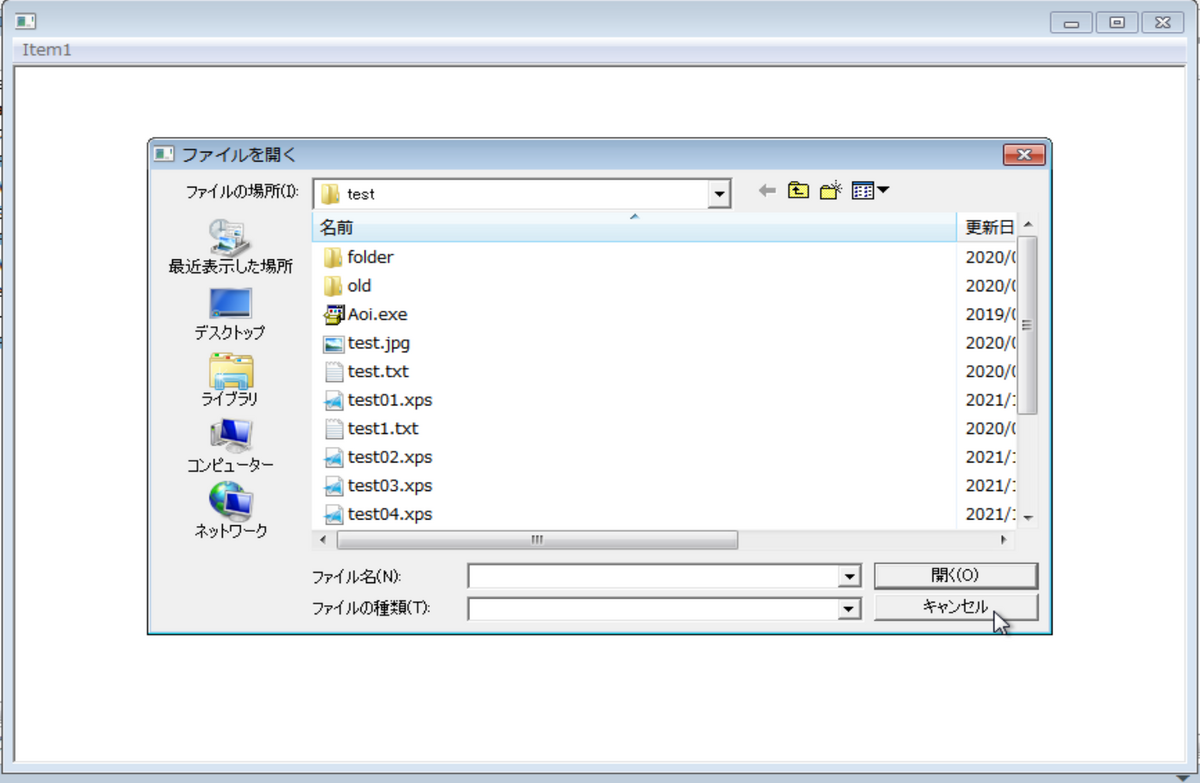
Task: Click the date of Aoi.exe
Action: [990, 314]
